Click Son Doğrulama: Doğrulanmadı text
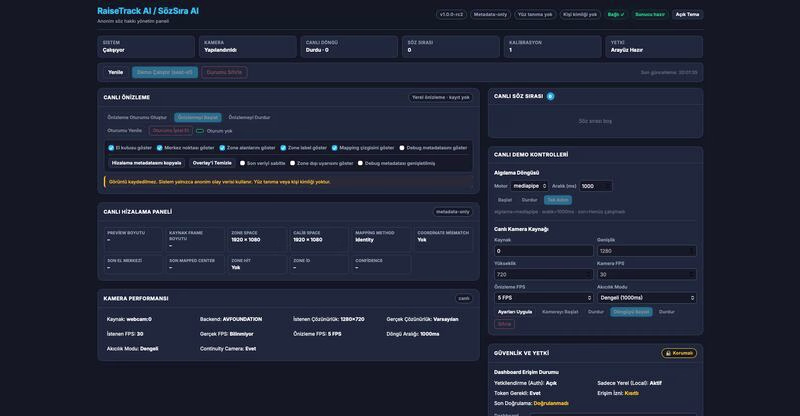The height and width of the screenshot is (416, 800). (x=531, y=403)
